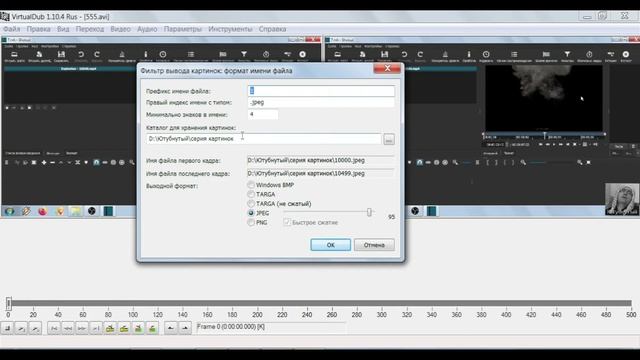
Task: Open the Переход menu
Action: click(x=90, y=29)
